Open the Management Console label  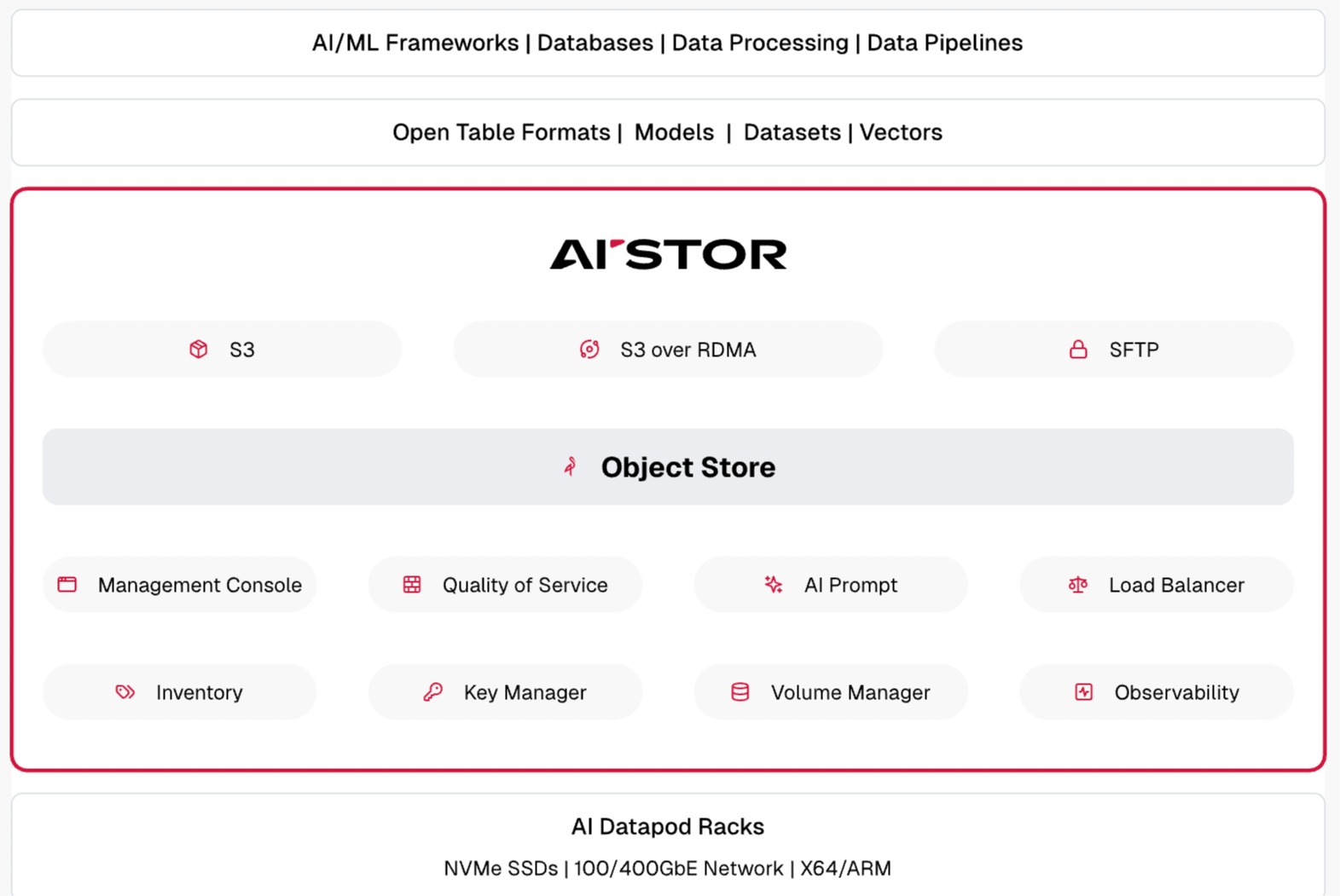tap(200, 585)
